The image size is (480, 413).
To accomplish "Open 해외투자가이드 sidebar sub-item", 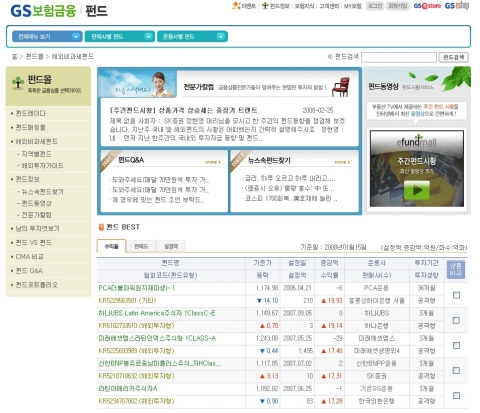I will [x=42, y=166].
